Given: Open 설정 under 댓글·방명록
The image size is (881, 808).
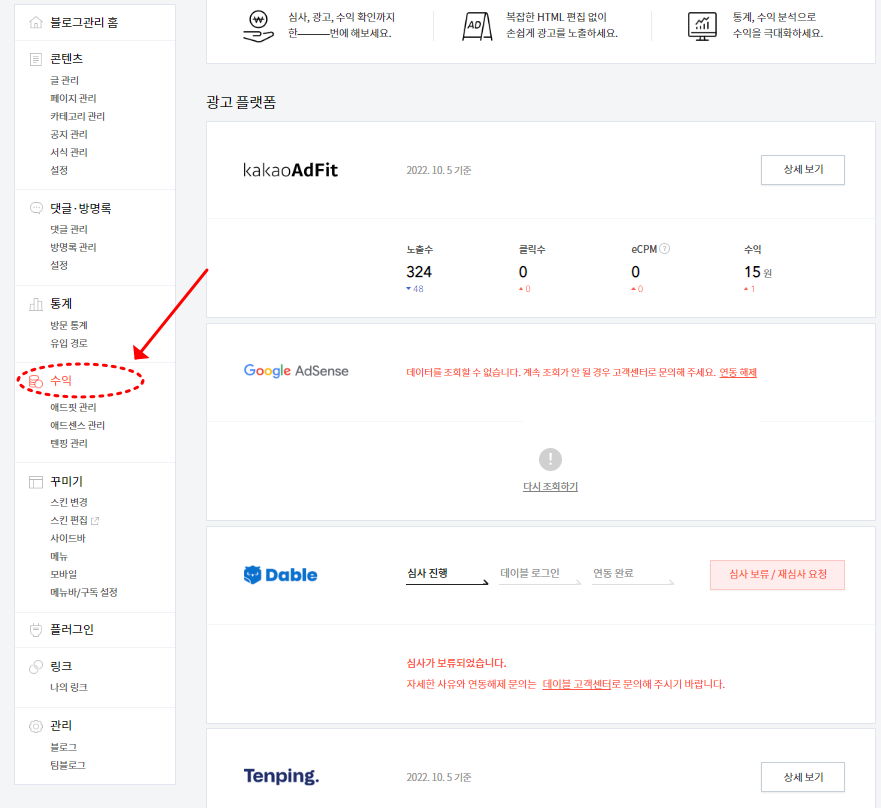Looking at the screenshot, I should 59,265.
